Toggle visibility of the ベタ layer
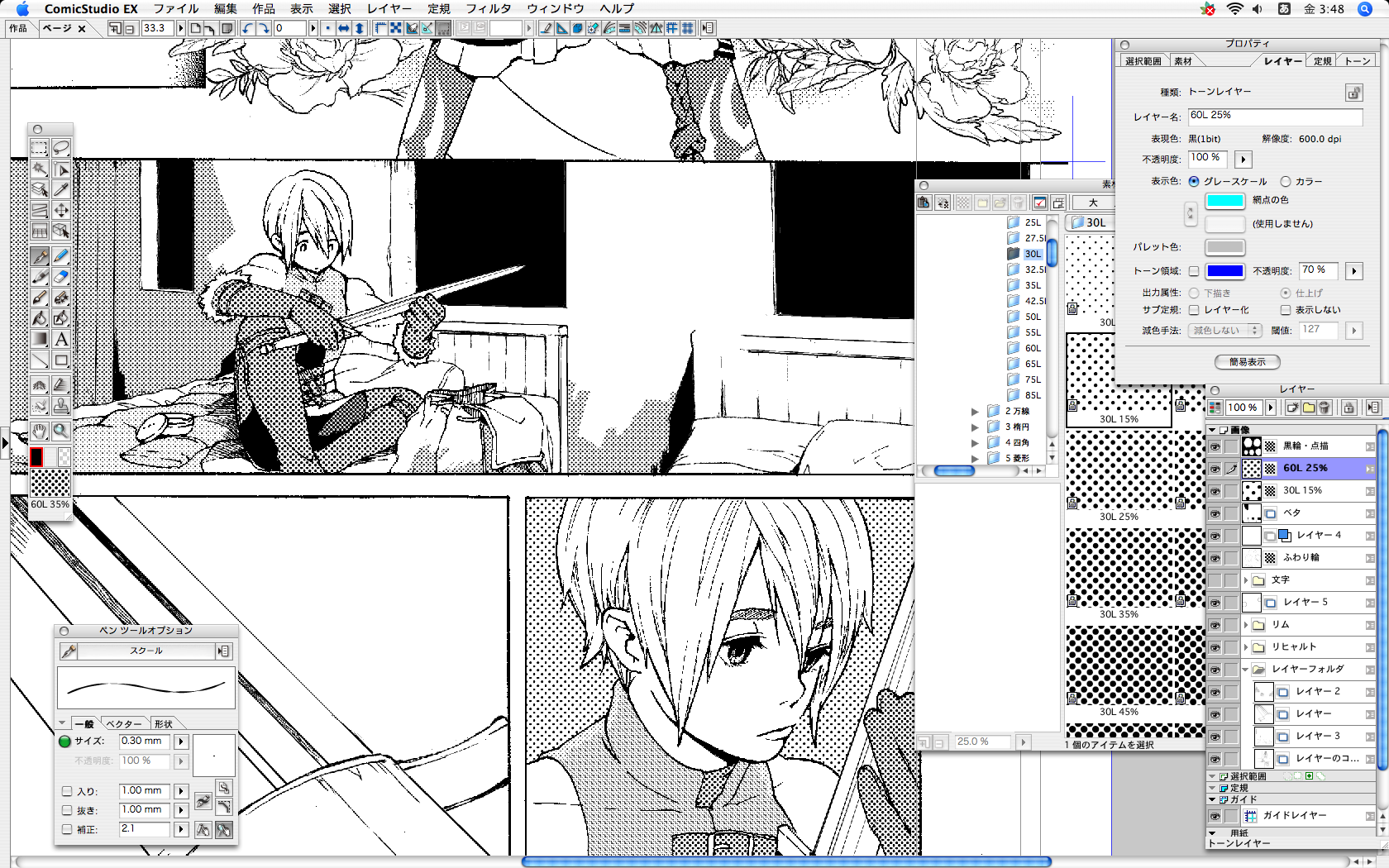The height and width of the screenshot is (868, 1389). [1215, 513]
